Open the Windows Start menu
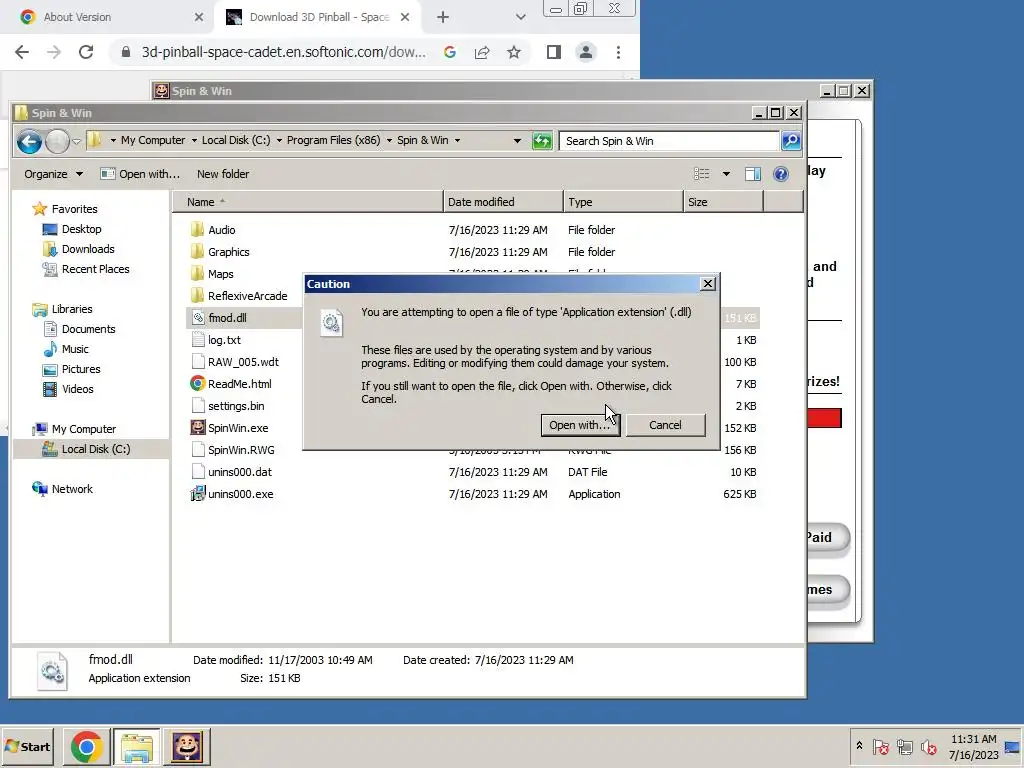The image size is (1024, 768). coord(27,746)
